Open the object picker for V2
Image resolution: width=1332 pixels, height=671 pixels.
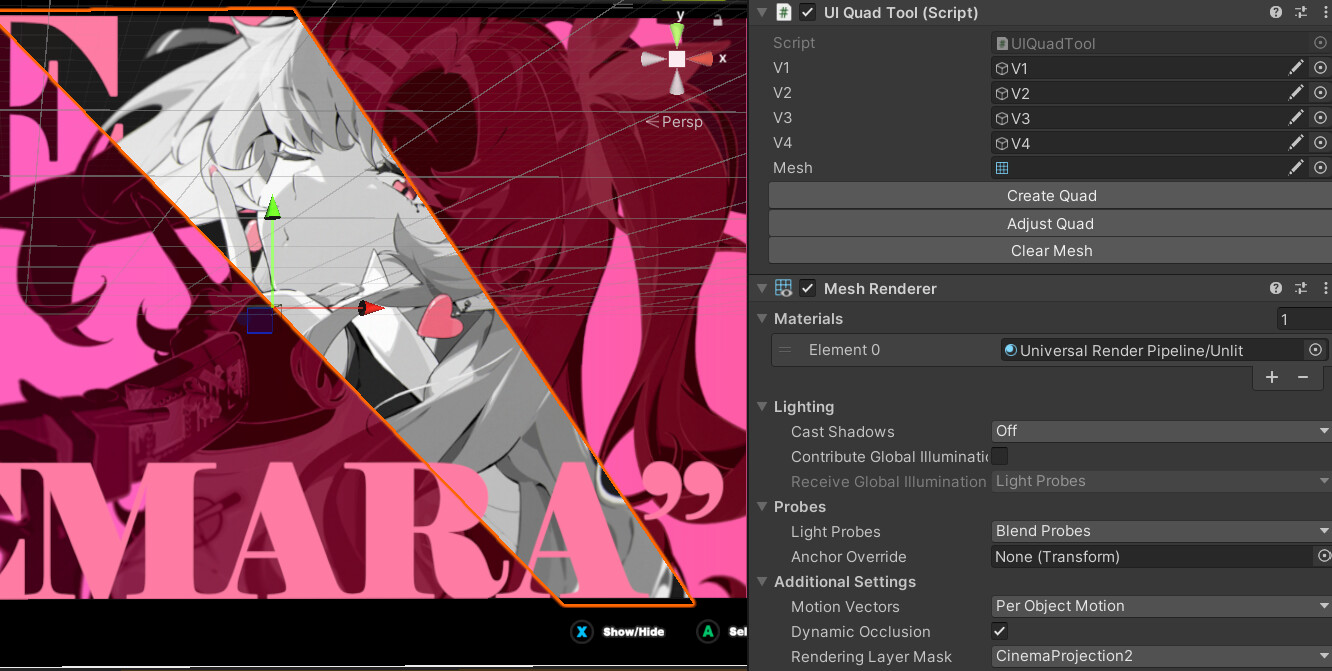(x=1320, y=93)
